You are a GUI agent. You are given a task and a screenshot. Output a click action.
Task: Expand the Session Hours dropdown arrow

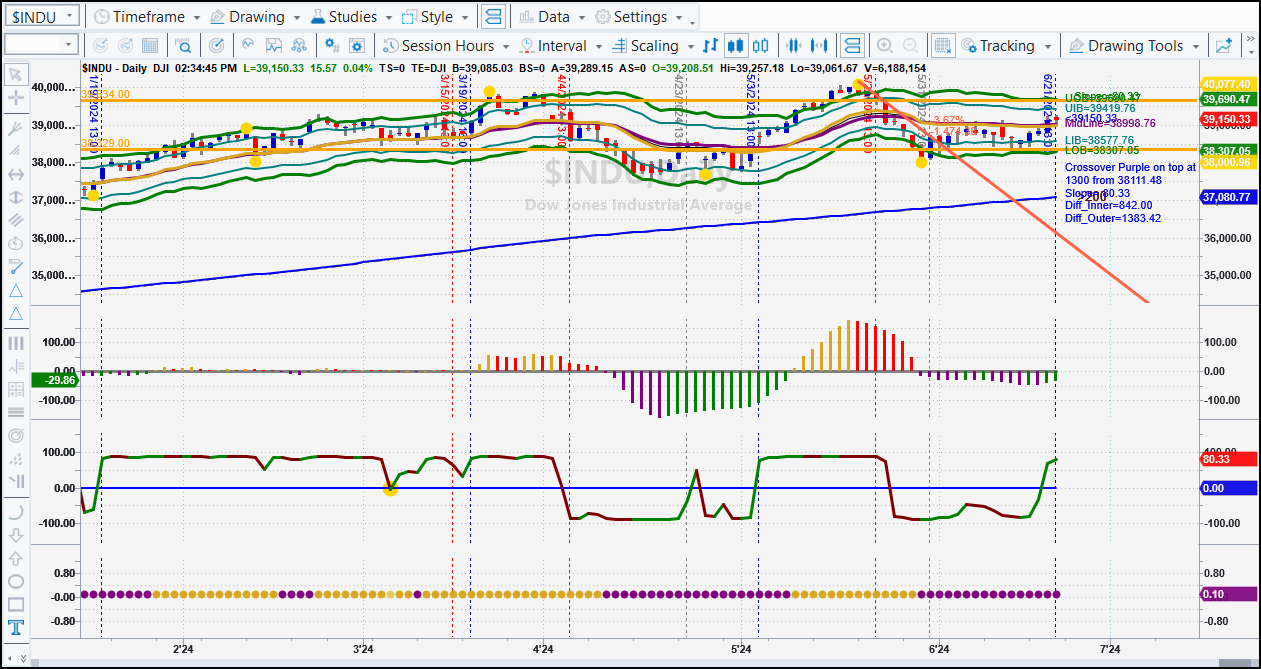506,46
